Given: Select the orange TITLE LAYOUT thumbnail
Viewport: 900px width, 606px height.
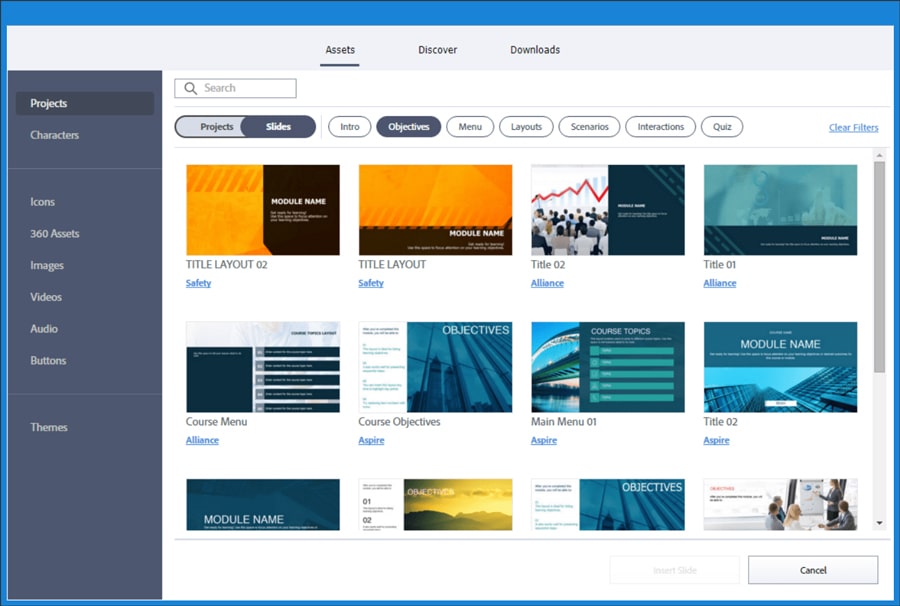Looking at the screenshot, I should [435, 210].
